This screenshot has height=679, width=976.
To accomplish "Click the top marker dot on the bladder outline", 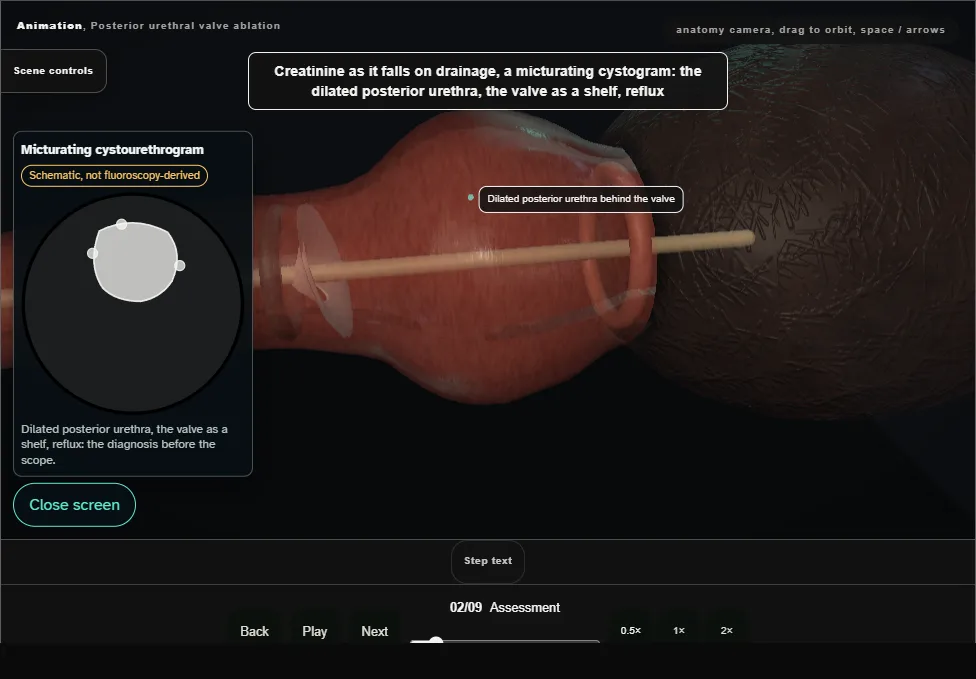I will 121,224.
